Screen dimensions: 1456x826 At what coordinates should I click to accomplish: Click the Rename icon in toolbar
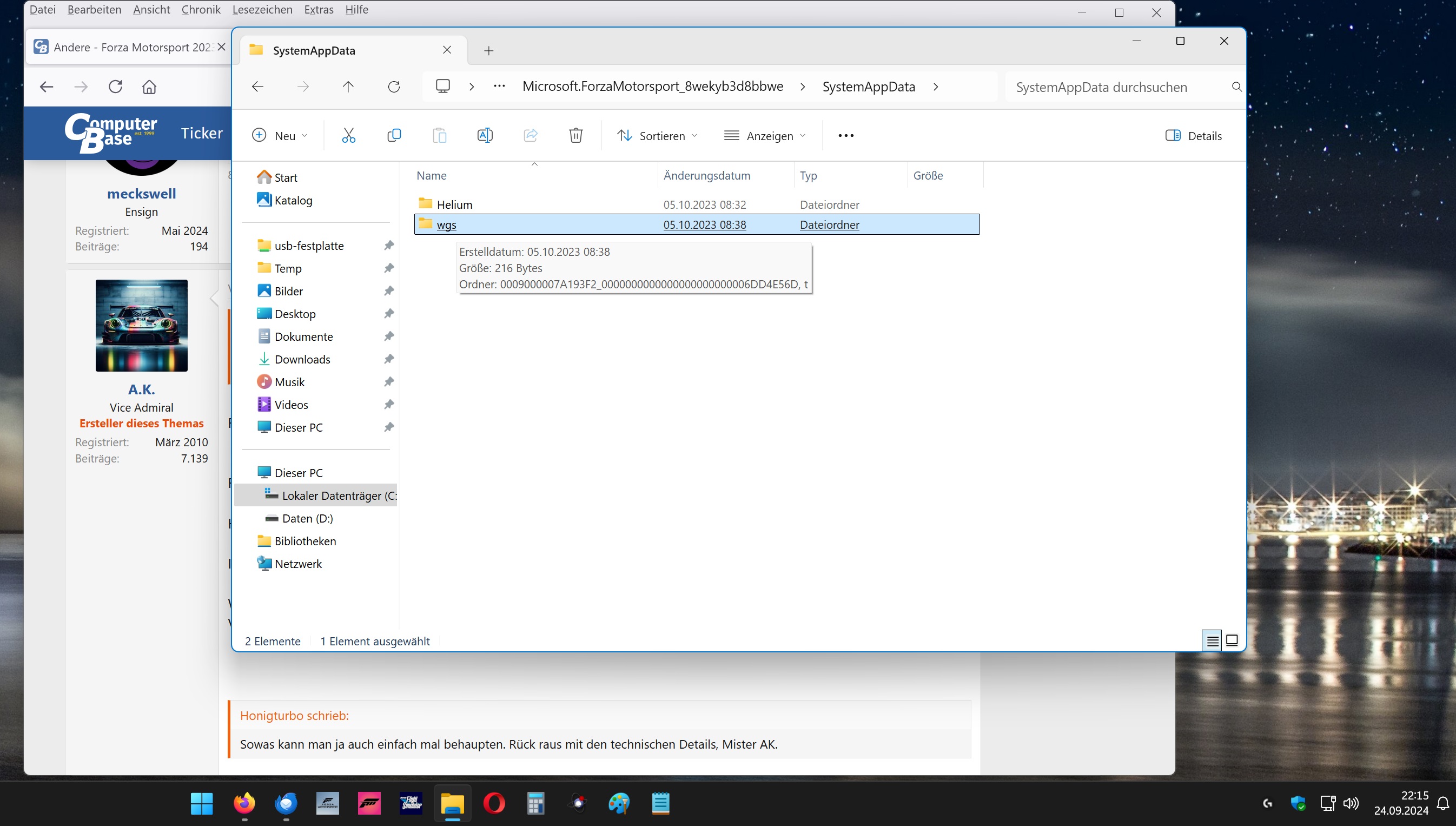485,136
